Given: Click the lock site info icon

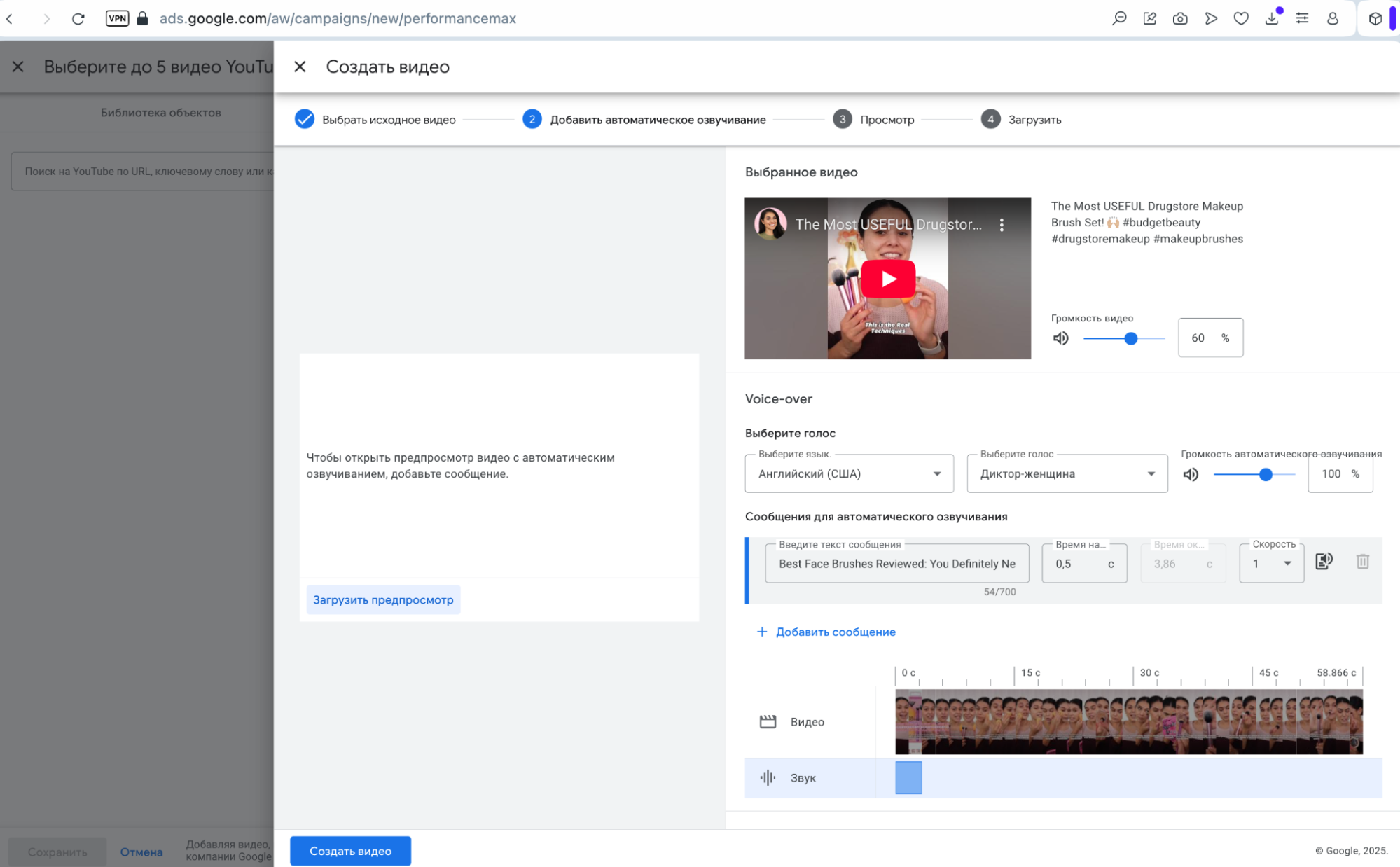Looking at the screenshot, I should pos(142,18).
